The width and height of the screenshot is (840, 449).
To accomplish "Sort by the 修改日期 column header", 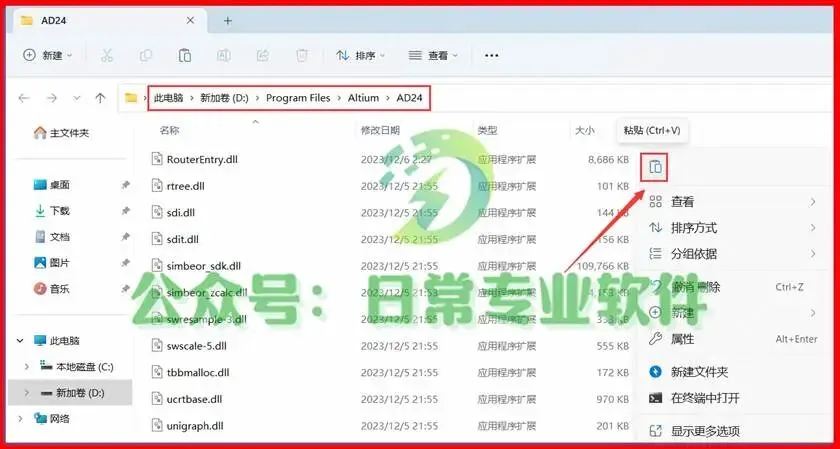I will [380, 130].
